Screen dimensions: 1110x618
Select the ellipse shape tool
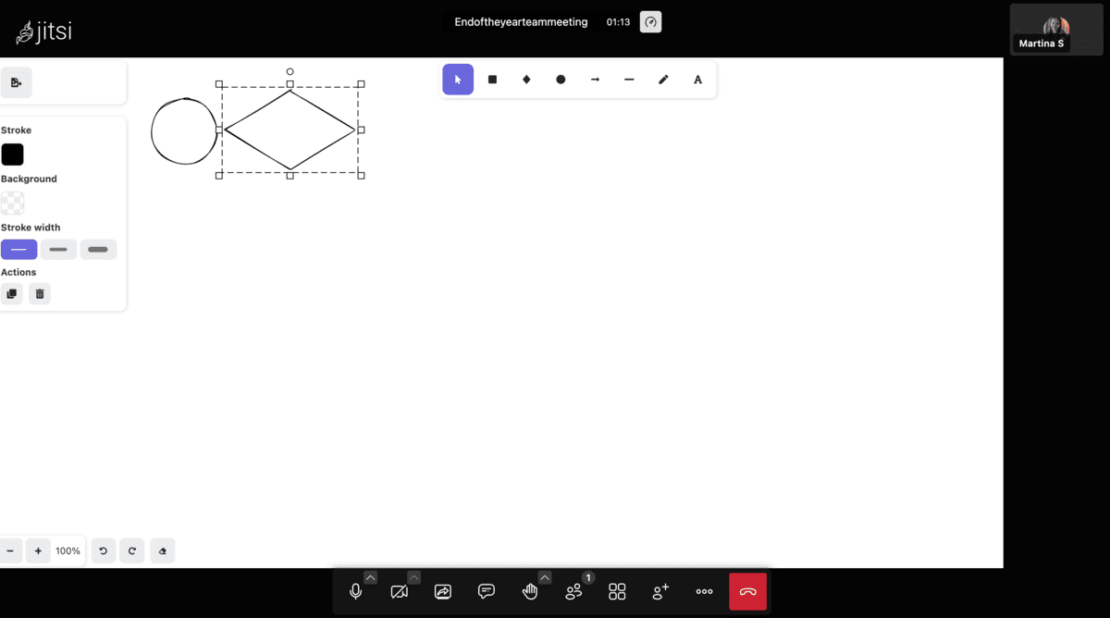[560, 79]
